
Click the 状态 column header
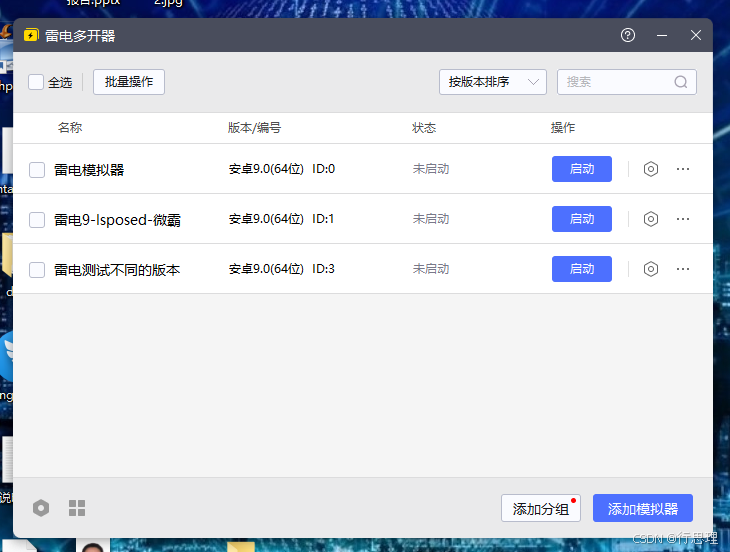424,128
